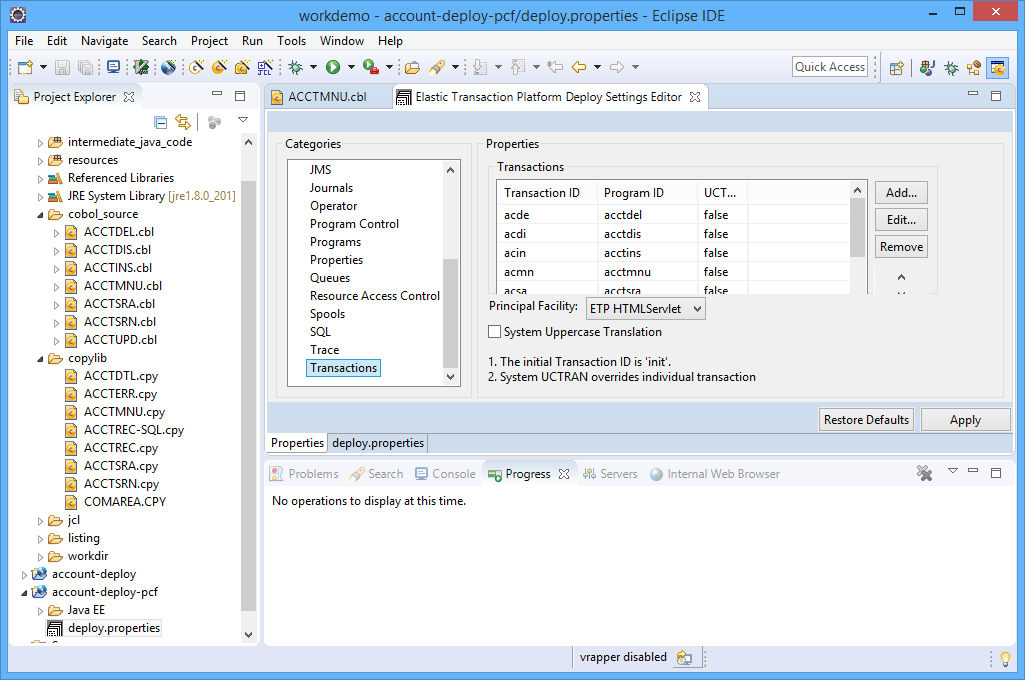Image resolution: width=1025 pixels, height=680 pixels.
Task: Click the Last Edit Location icon
Action: (x=555, y=67)
